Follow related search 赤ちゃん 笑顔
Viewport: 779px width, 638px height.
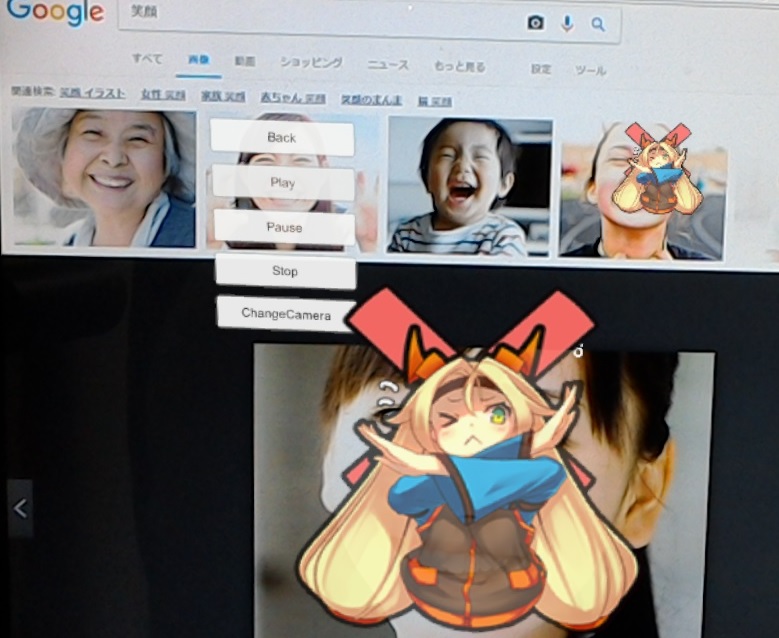tap(293, 98)
